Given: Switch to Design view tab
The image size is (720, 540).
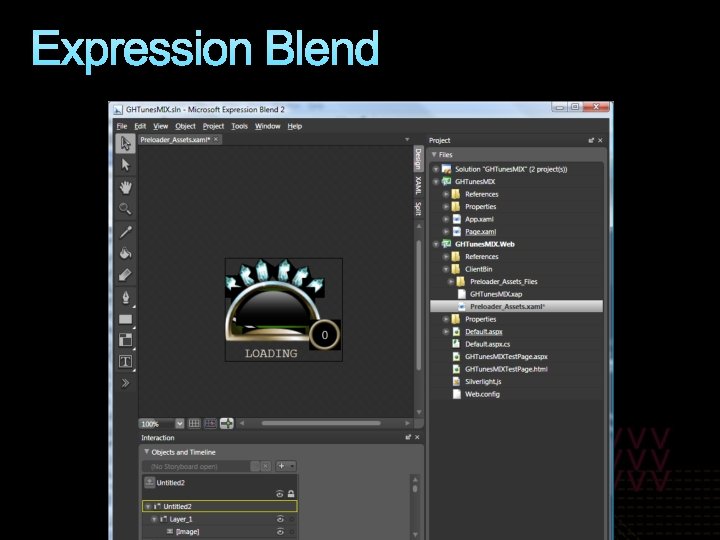Looking at the screenshot, I should 418,158.
